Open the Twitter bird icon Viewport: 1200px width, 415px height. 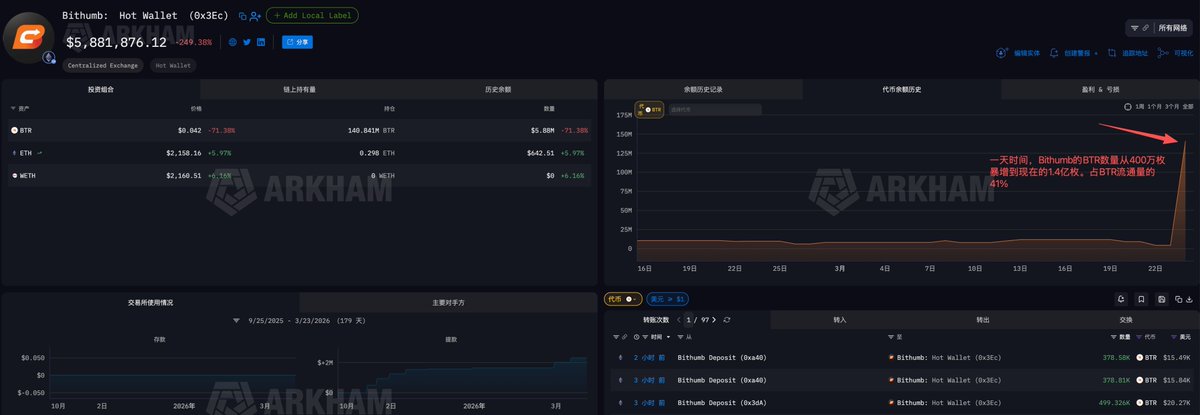(247, 42)
